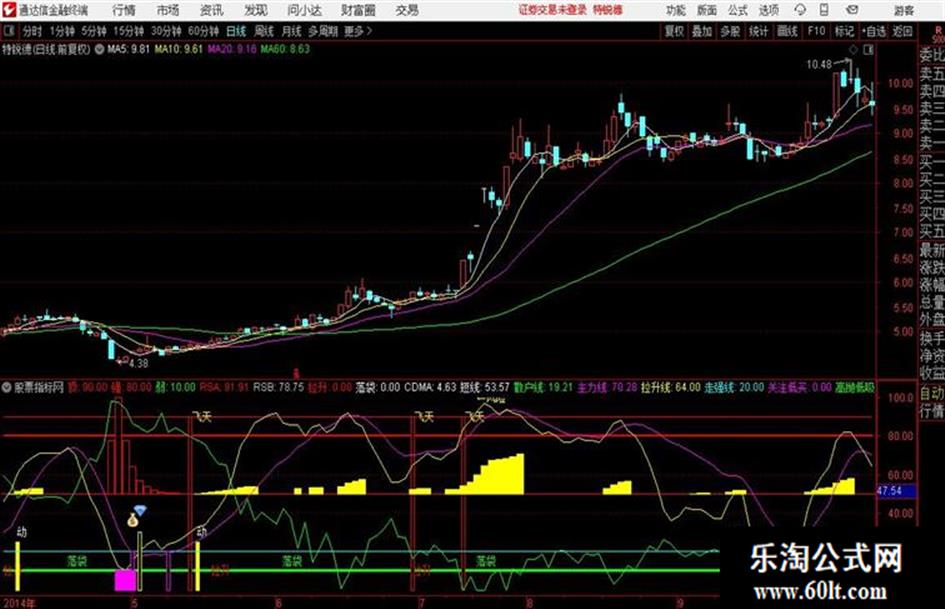Switch to the 15分钟 period tab

pos(128,31)
